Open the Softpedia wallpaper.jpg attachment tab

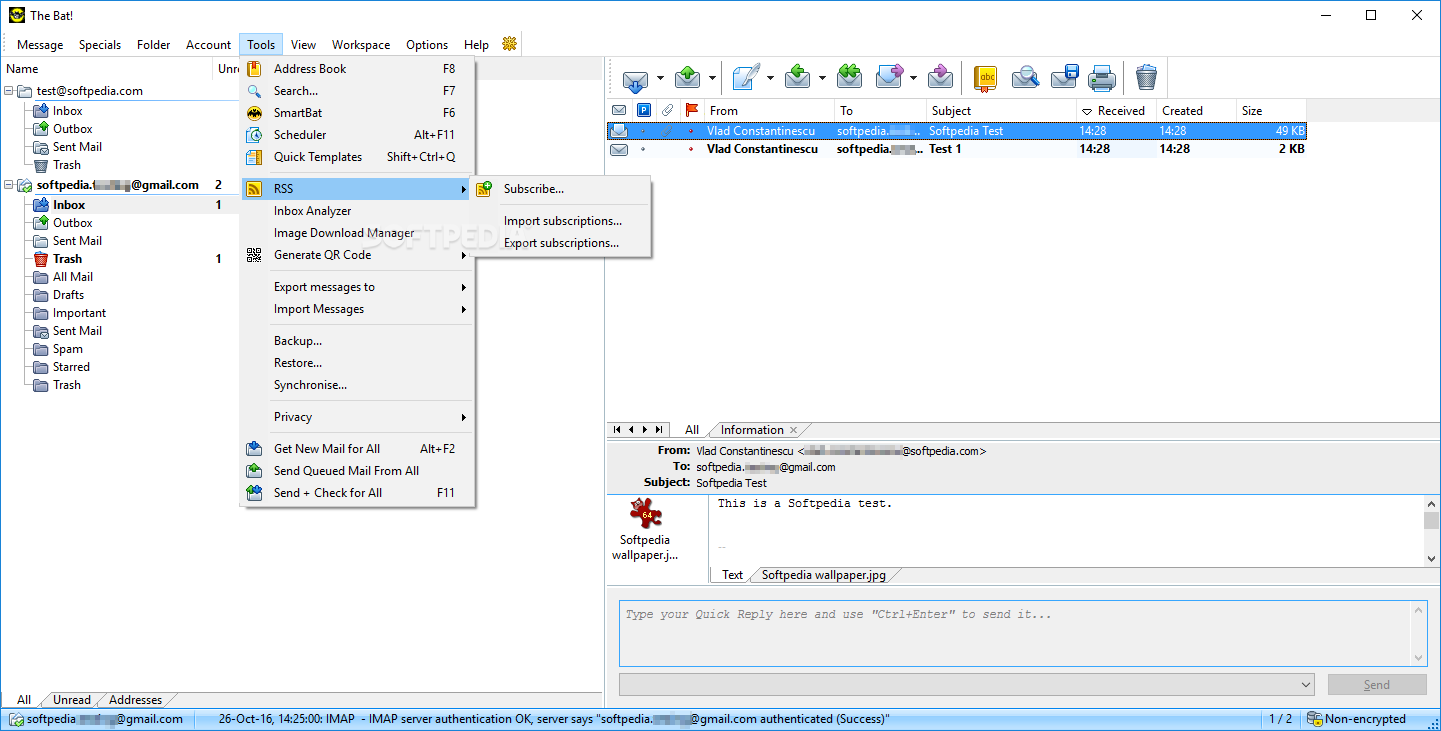[x=823, y=575]
